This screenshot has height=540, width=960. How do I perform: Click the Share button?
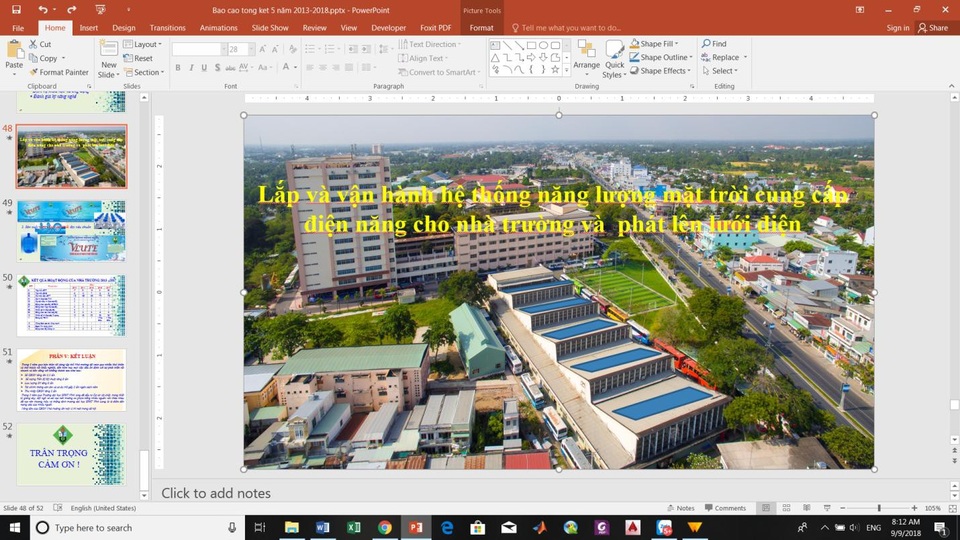coord(932,28)
